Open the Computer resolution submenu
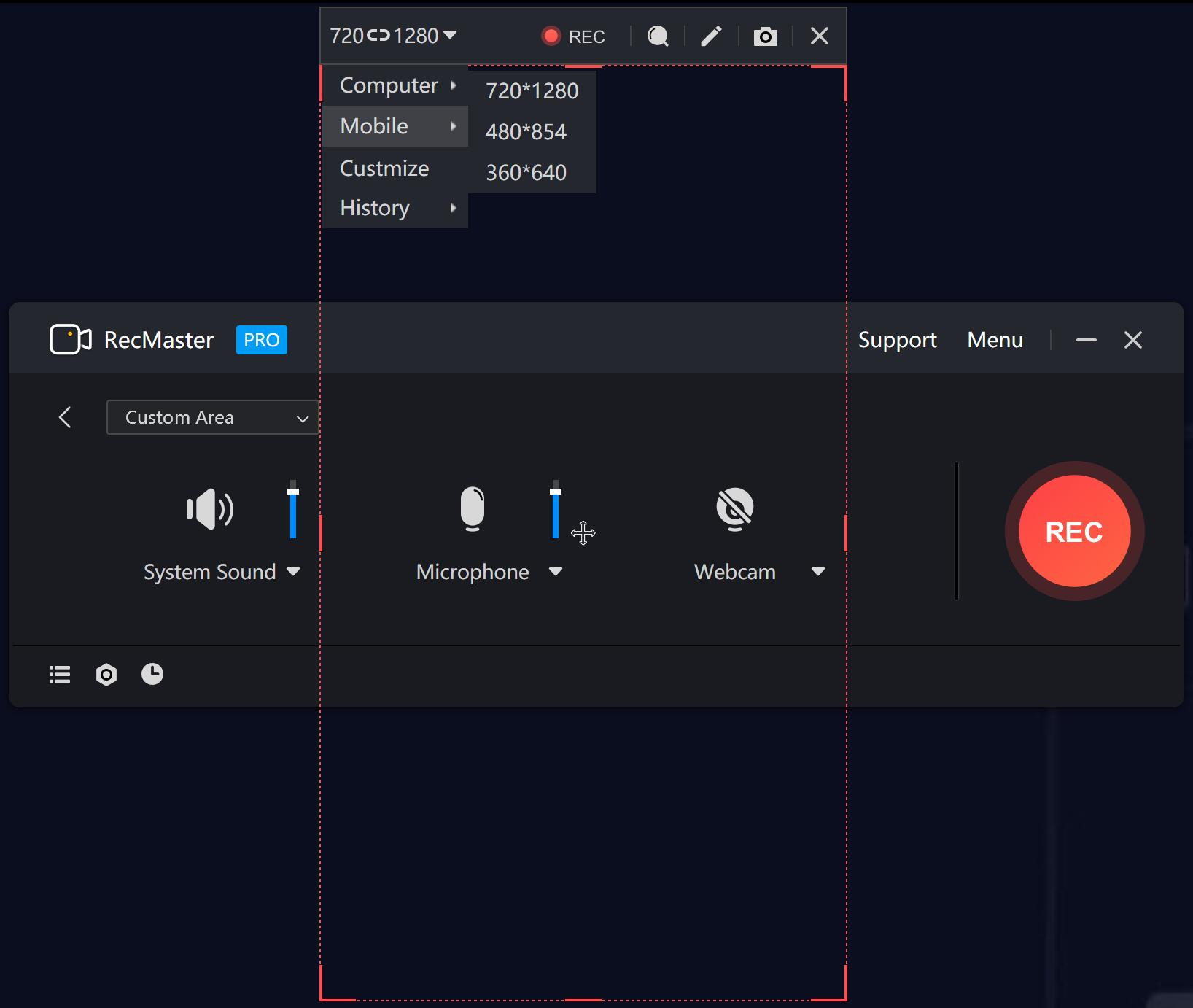Viewport: 1193px width, 1008px height. tap(395, 85)
